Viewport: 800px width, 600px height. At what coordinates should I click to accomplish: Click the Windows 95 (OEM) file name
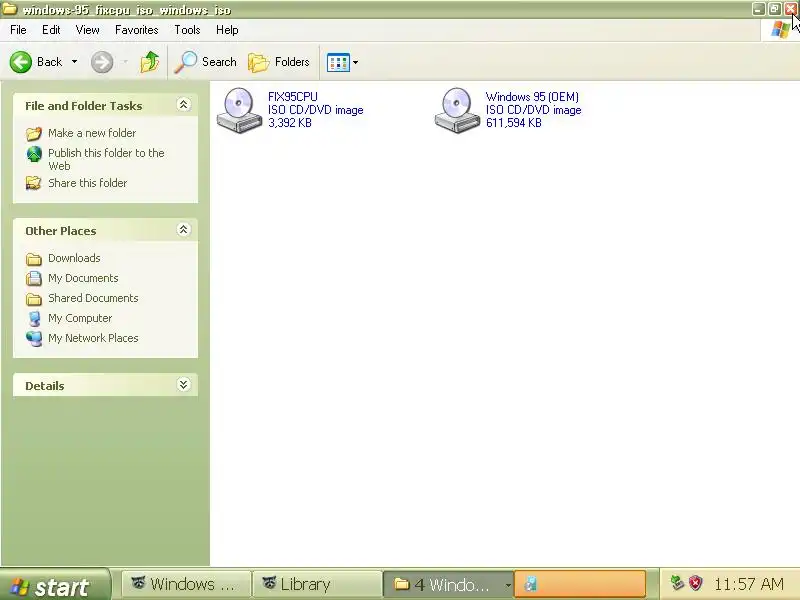(532, 97)
